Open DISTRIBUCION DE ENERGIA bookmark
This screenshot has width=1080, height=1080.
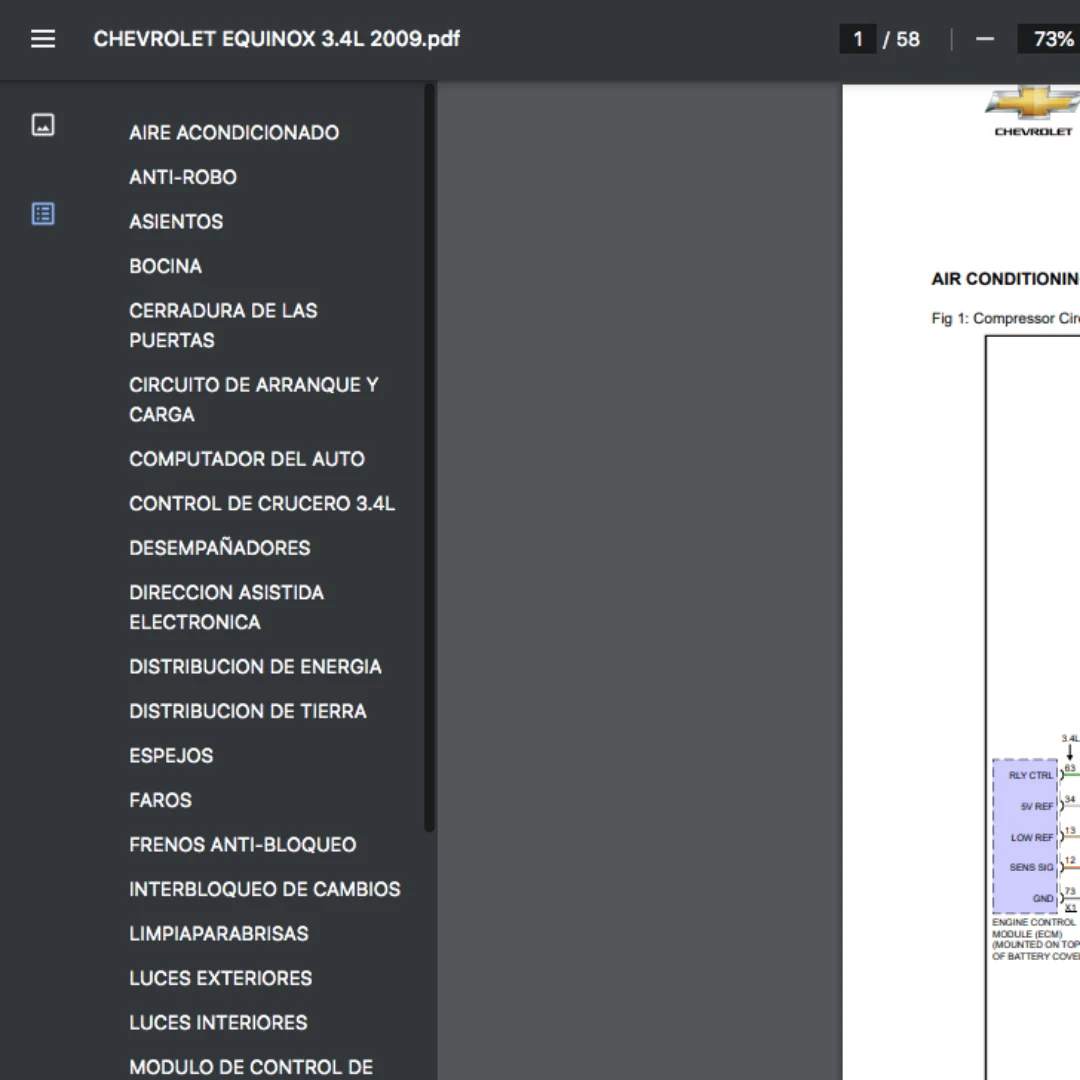[255, 667]
